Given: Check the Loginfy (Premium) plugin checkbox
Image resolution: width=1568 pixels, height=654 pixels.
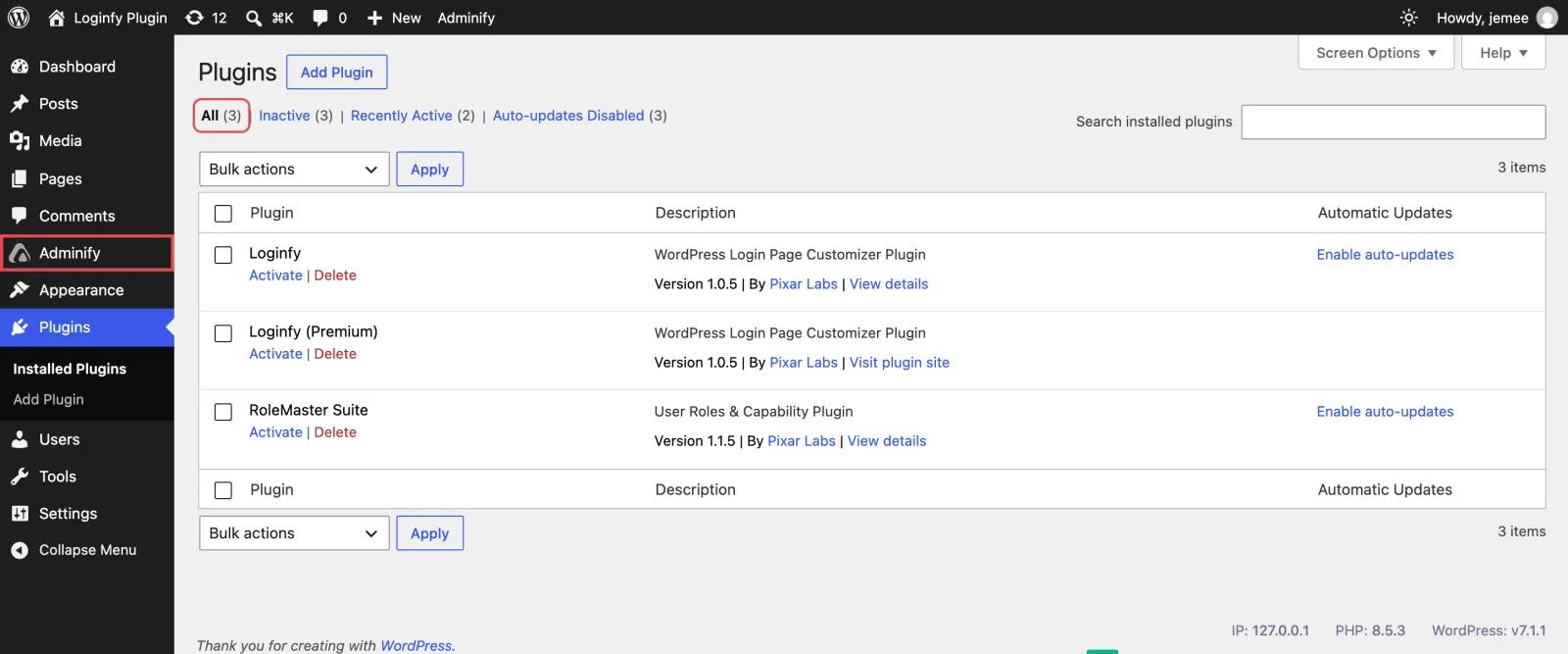Looking at the screenshot, I should tap(223, 333).
